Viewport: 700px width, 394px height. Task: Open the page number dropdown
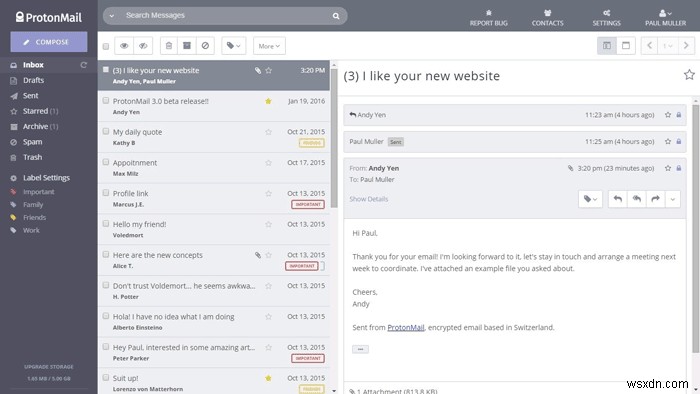pos(667,46)
